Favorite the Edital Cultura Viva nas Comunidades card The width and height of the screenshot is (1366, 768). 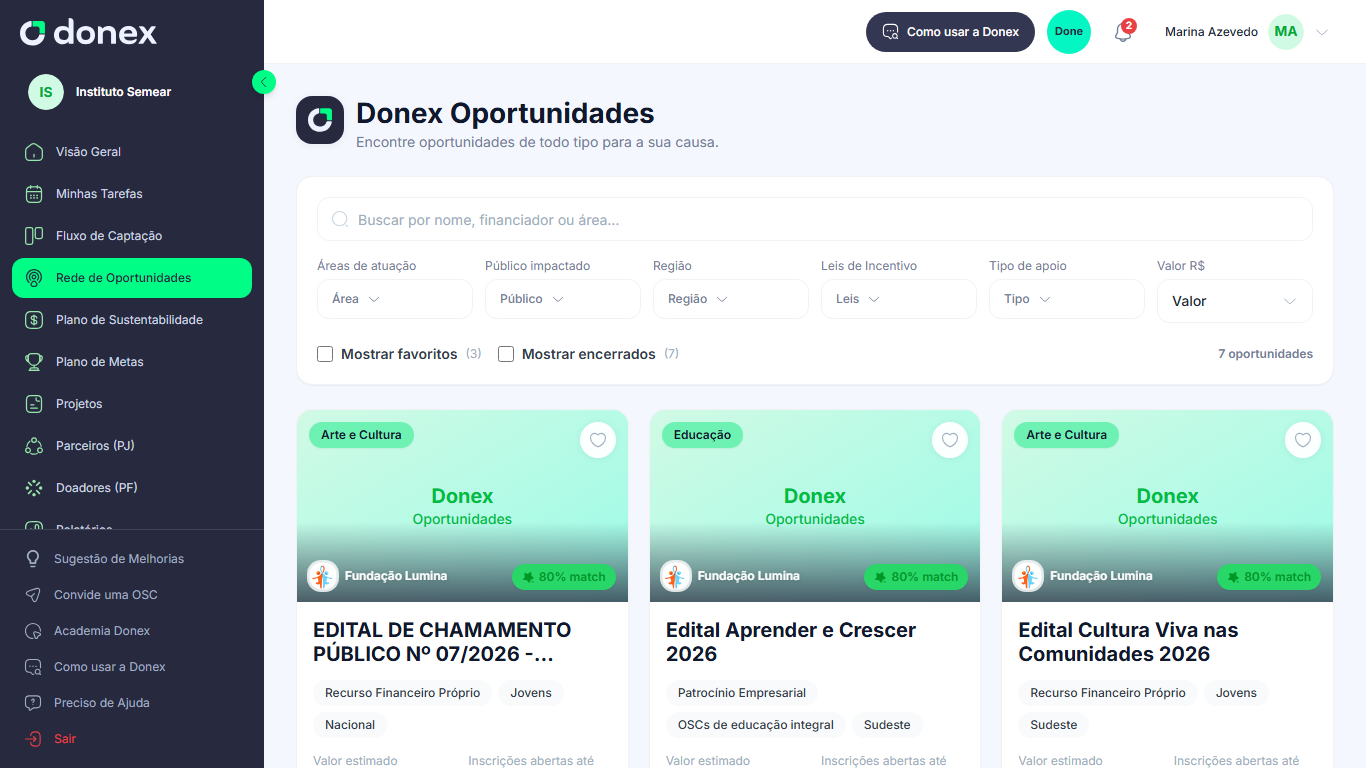click(1303, 440)
